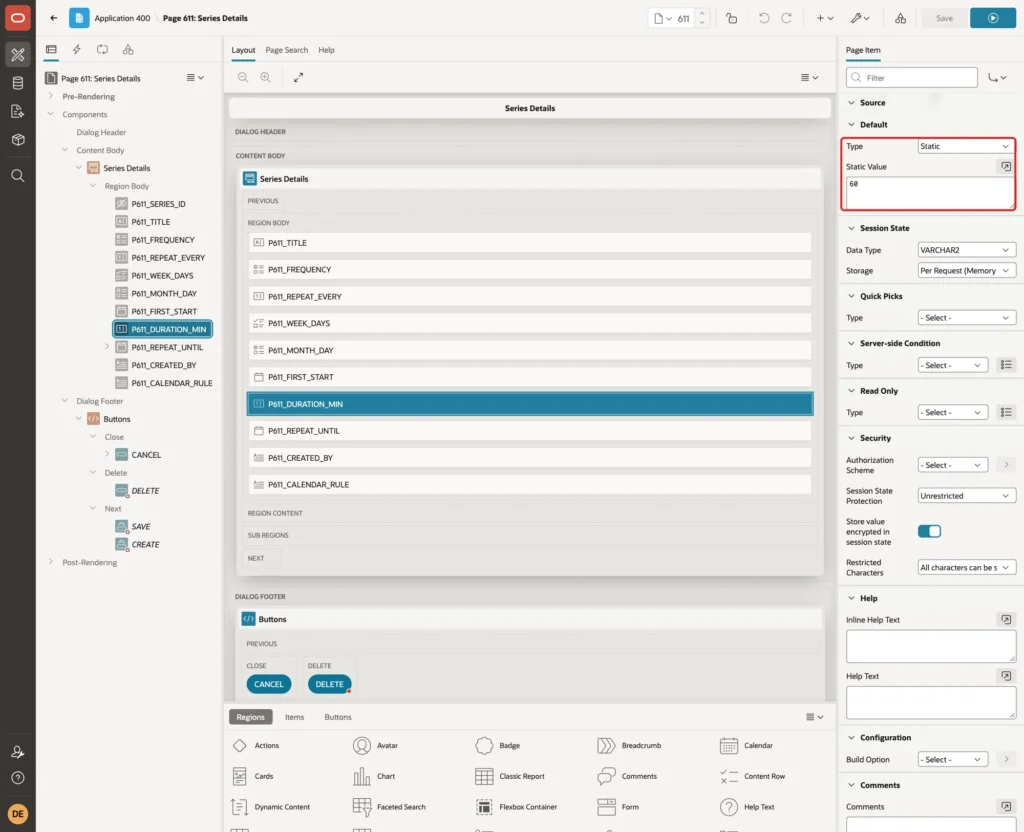Zoom out the layout view
The width and height of the screenshot is (1024, 832).
243,77
